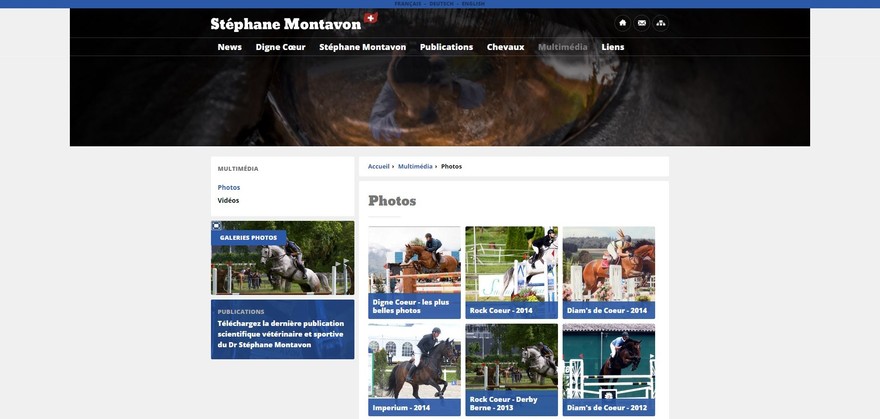Image resolution: width=880 pixels, height=419 pixels.
Task: Click the Swiss flag logo icon
Action: [x=370, y=18]
